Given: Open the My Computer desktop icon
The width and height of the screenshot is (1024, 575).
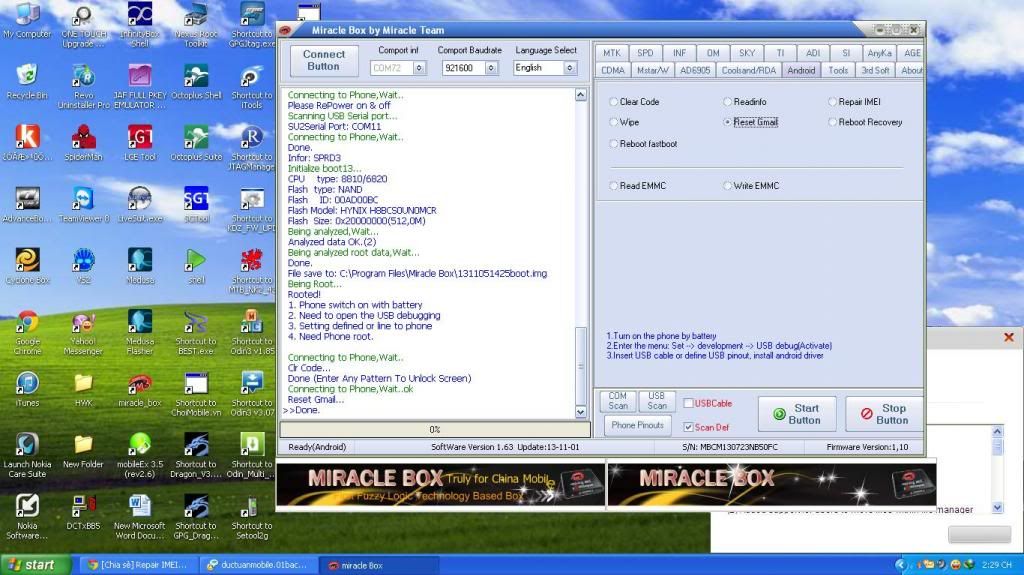Looking at the screenshot, I should pyautogui.click(x=27, y=20).
